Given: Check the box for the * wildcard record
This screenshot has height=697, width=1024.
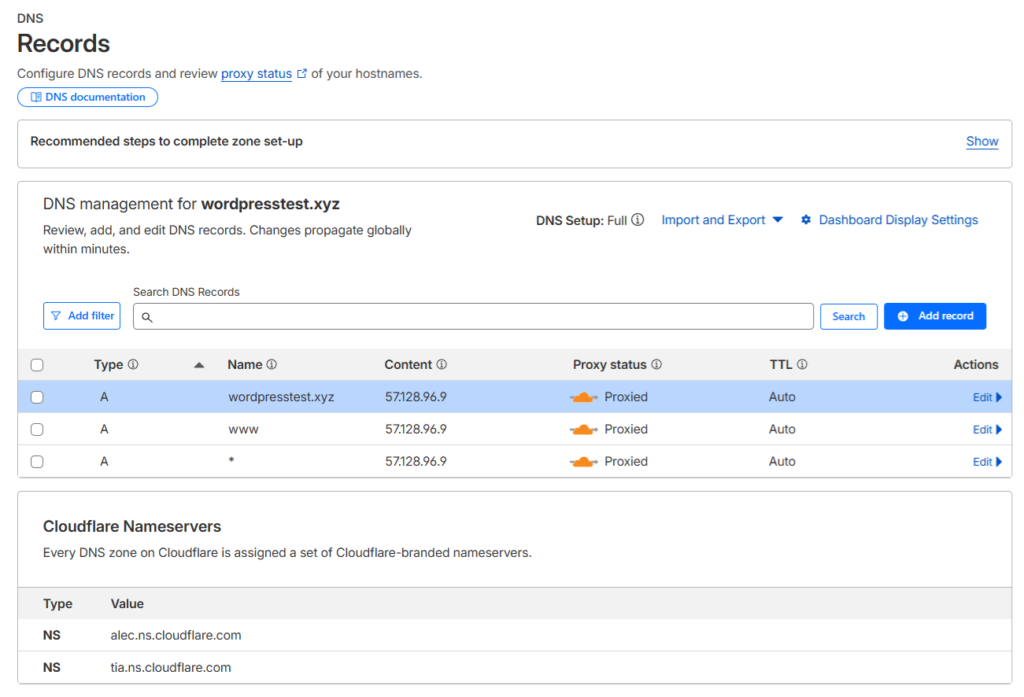Looking at the screenshot, I should point(37,462).
